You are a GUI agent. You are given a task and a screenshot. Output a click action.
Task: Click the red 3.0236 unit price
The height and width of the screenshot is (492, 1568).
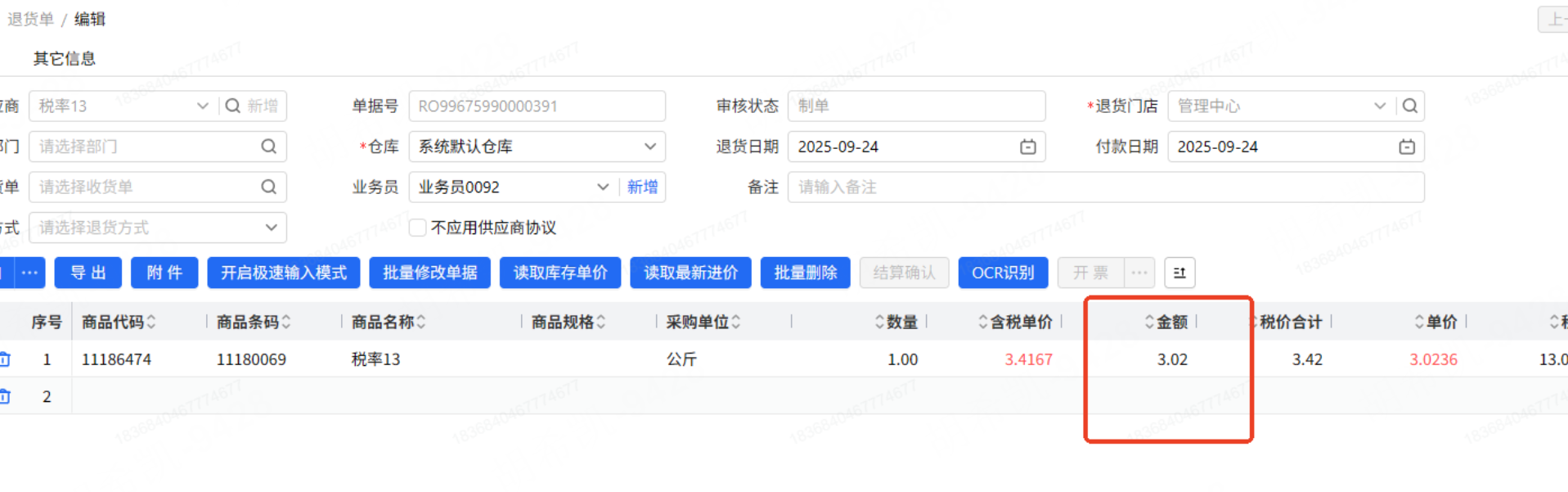[x=1433, y=359]
